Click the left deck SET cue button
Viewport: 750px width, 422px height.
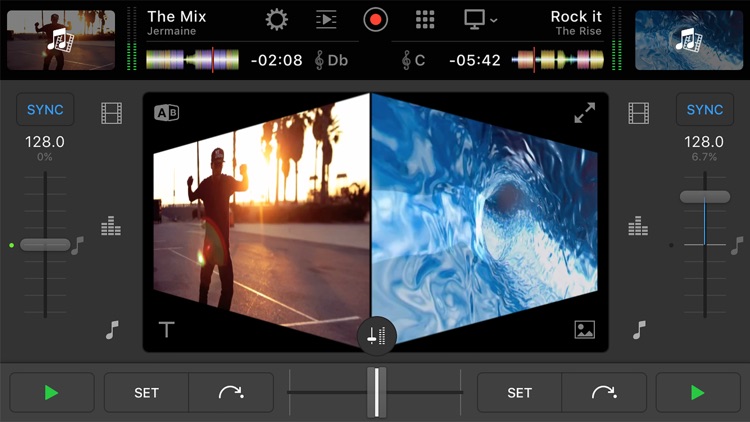[x=146, y=393]
